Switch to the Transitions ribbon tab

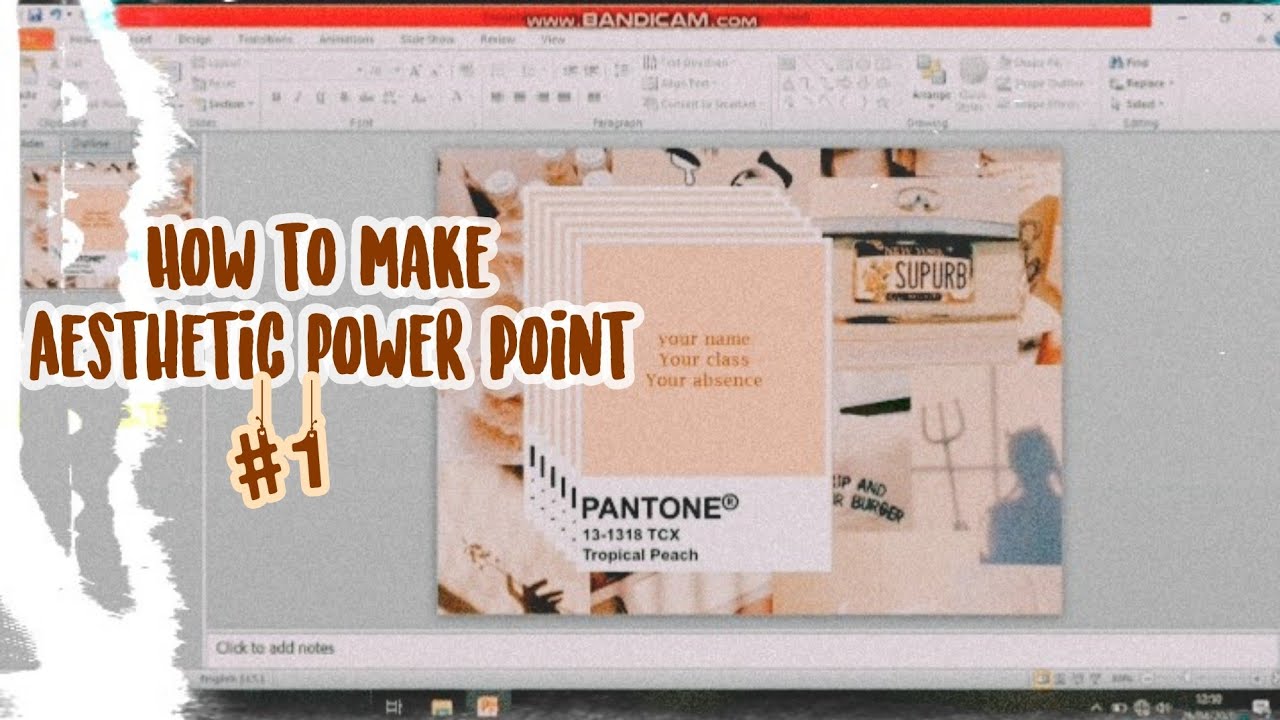pyautogui.click(x=265, y=39)
